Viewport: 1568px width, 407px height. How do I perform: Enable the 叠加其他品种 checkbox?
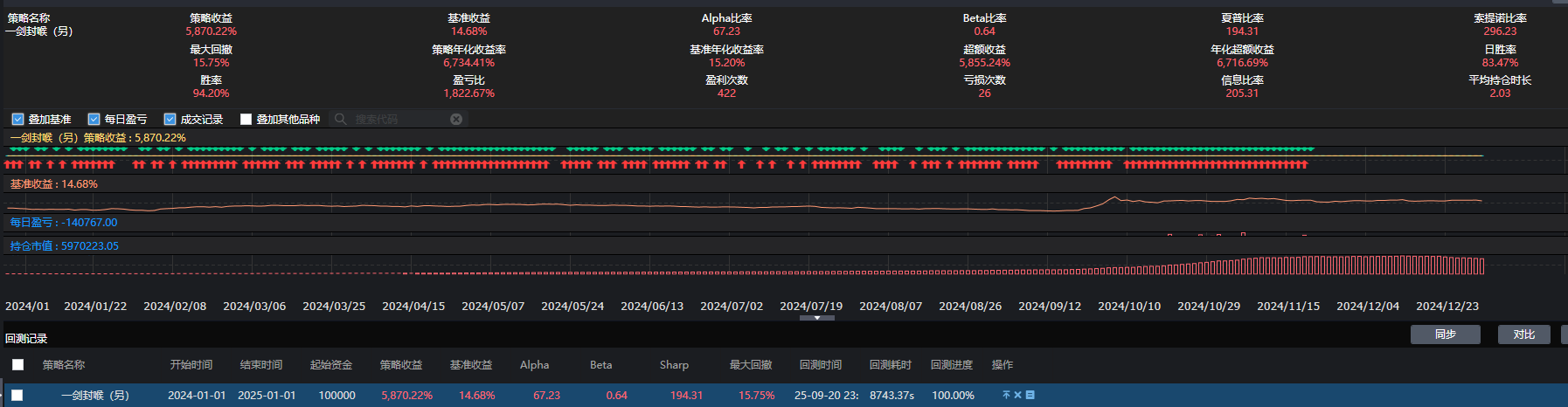coord(246,119)
